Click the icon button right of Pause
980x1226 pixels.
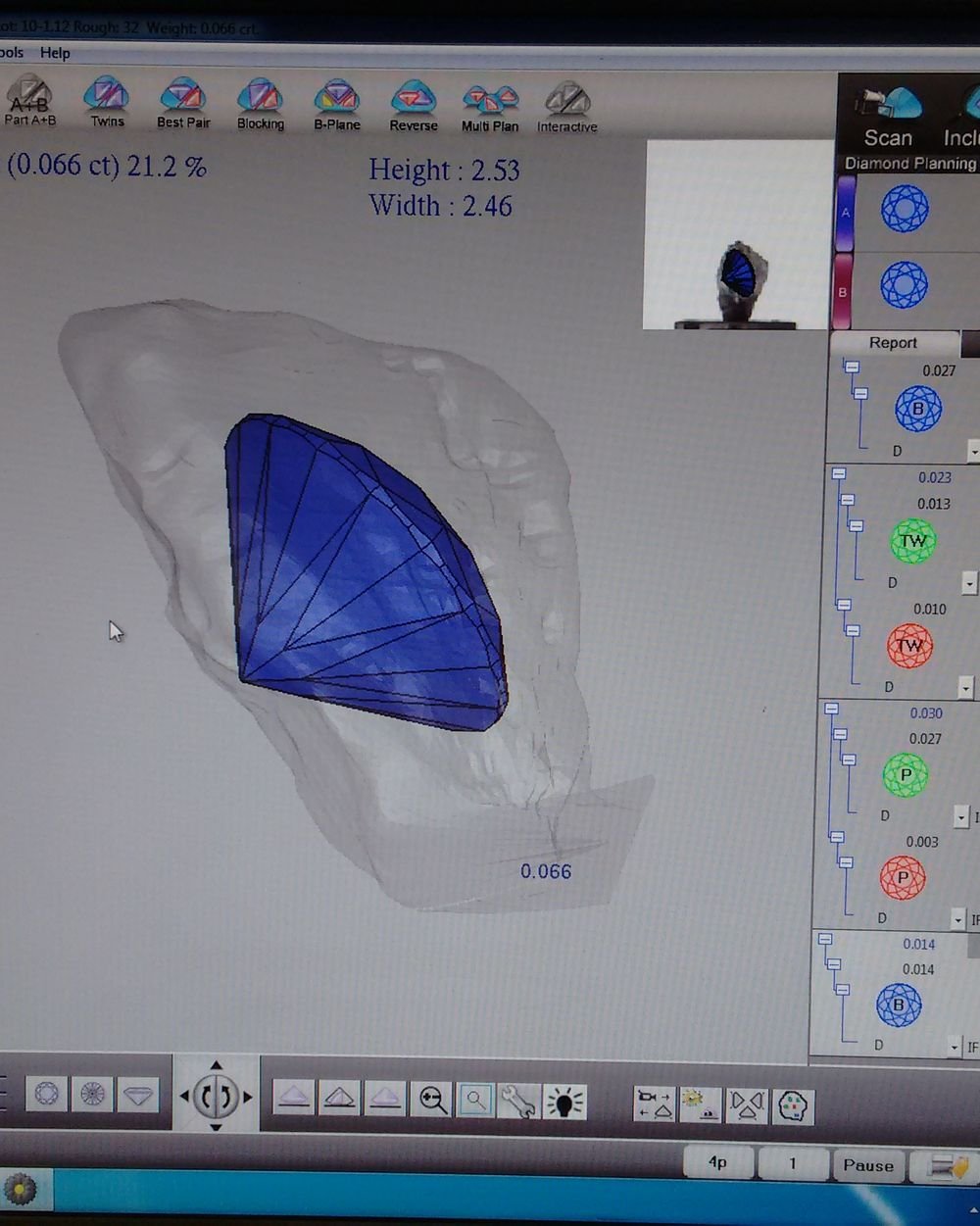(x=947, y=1167)
